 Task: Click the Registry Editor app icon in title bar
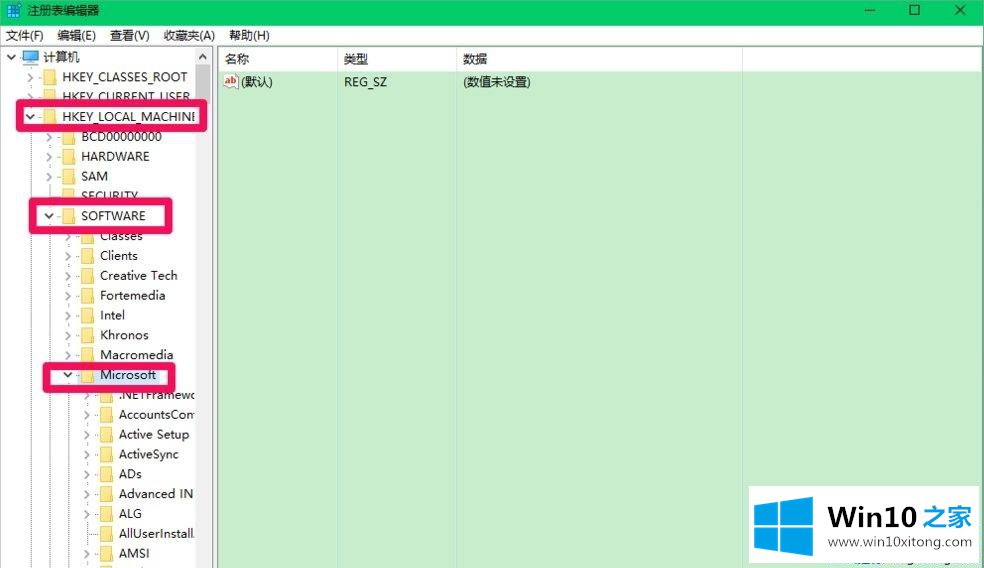13,10
